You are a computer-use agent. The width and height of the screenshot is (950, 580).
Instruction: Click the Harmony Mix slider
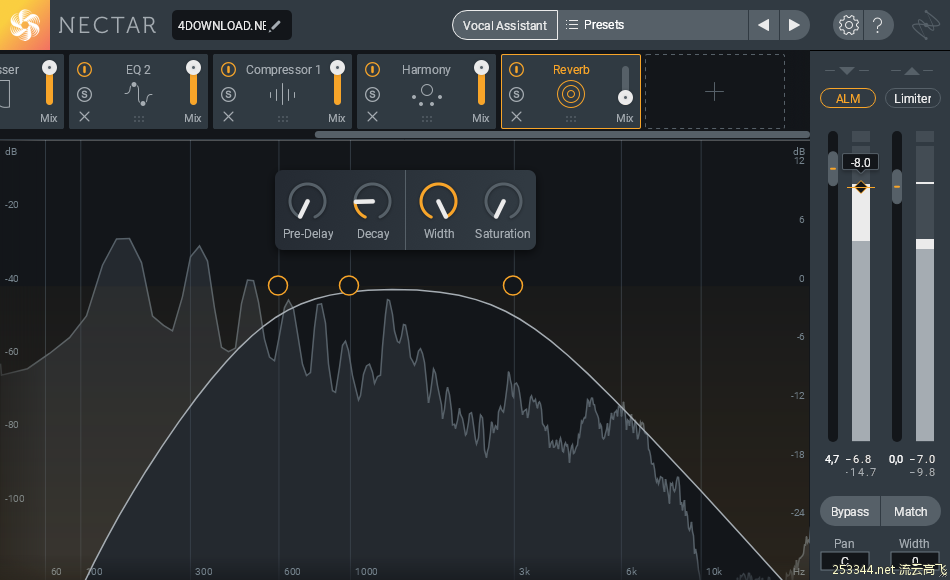click(482, 84)
